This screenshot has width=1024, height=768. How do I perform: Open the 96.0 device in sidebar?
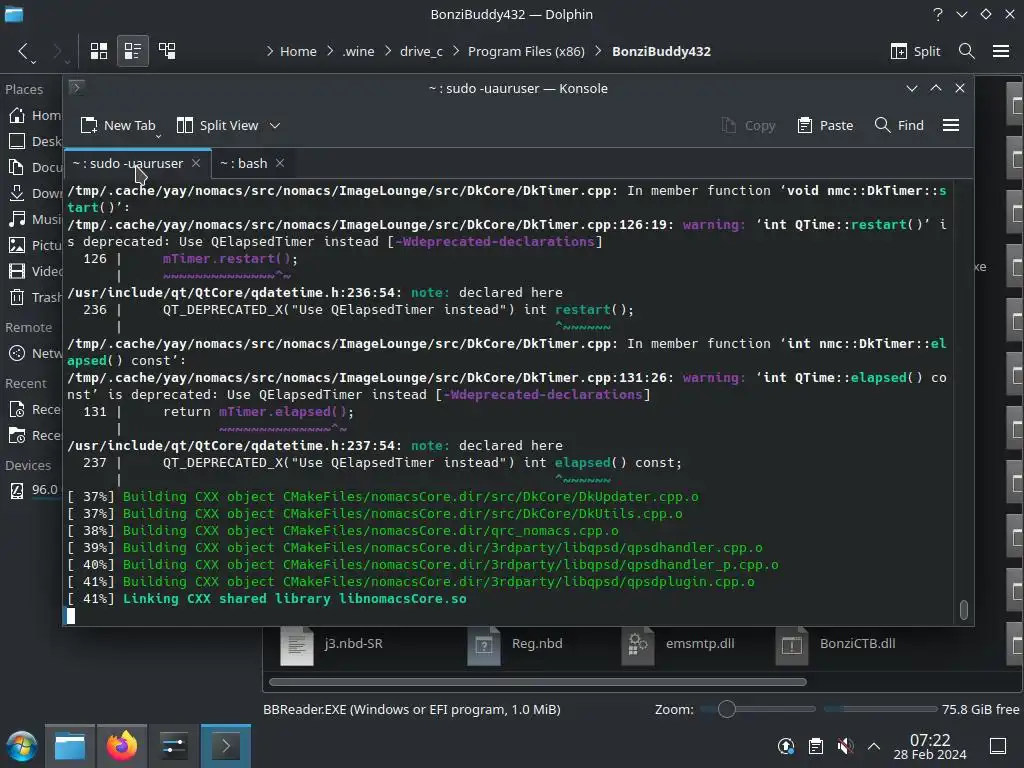tap(35, 489)
